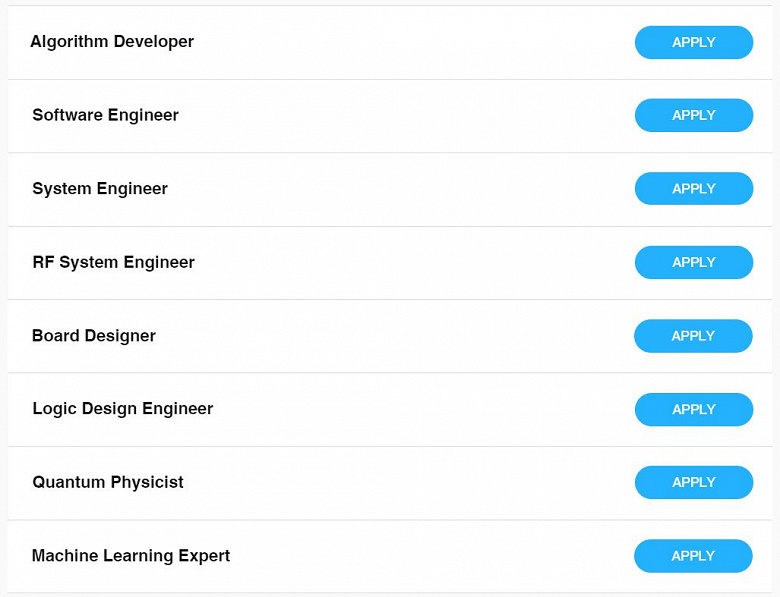780x597 pixels.
Task: Select the Quantum Physicist job title
Action: tap(108, 482)
